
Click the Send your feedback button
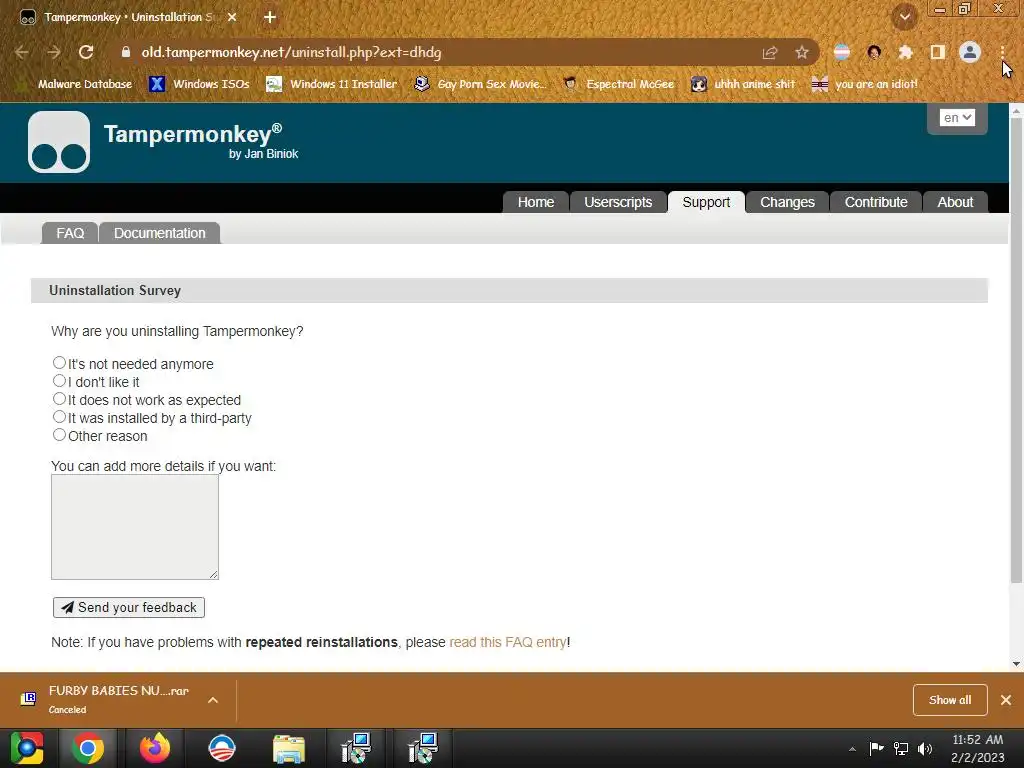[129, 607]
